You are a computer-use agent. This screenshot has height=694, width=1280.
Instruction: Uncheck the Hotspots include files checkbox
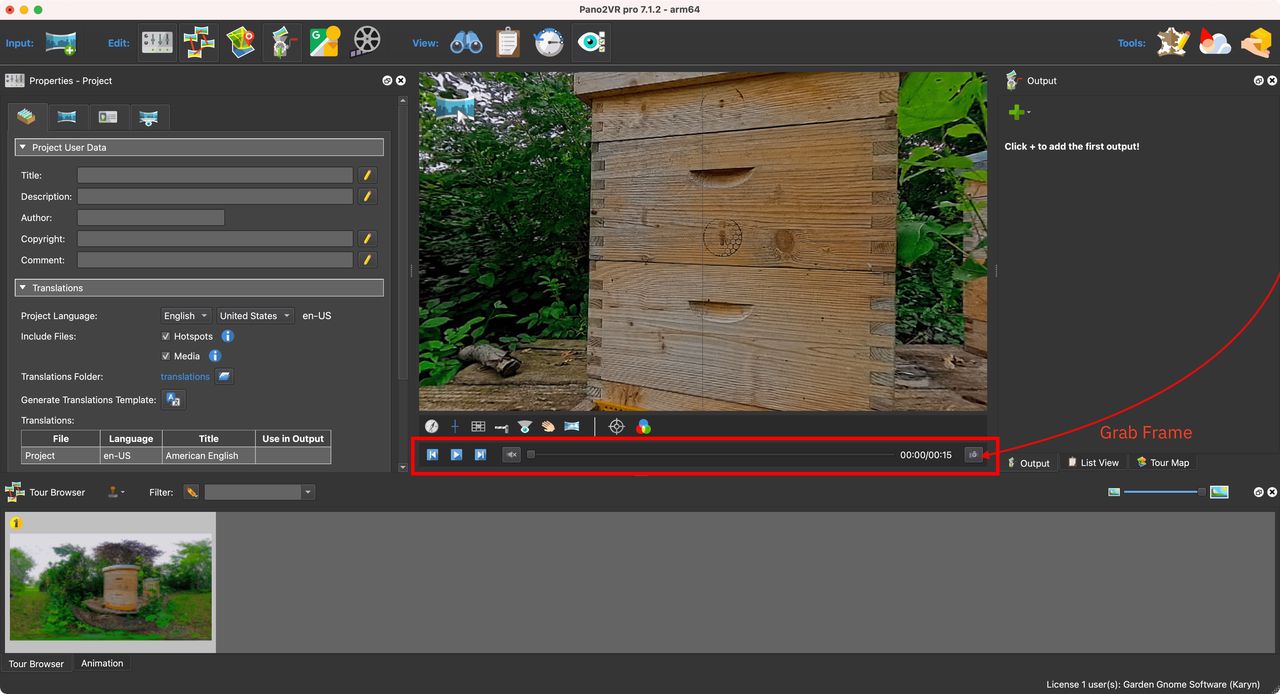[x=165, y=336]
